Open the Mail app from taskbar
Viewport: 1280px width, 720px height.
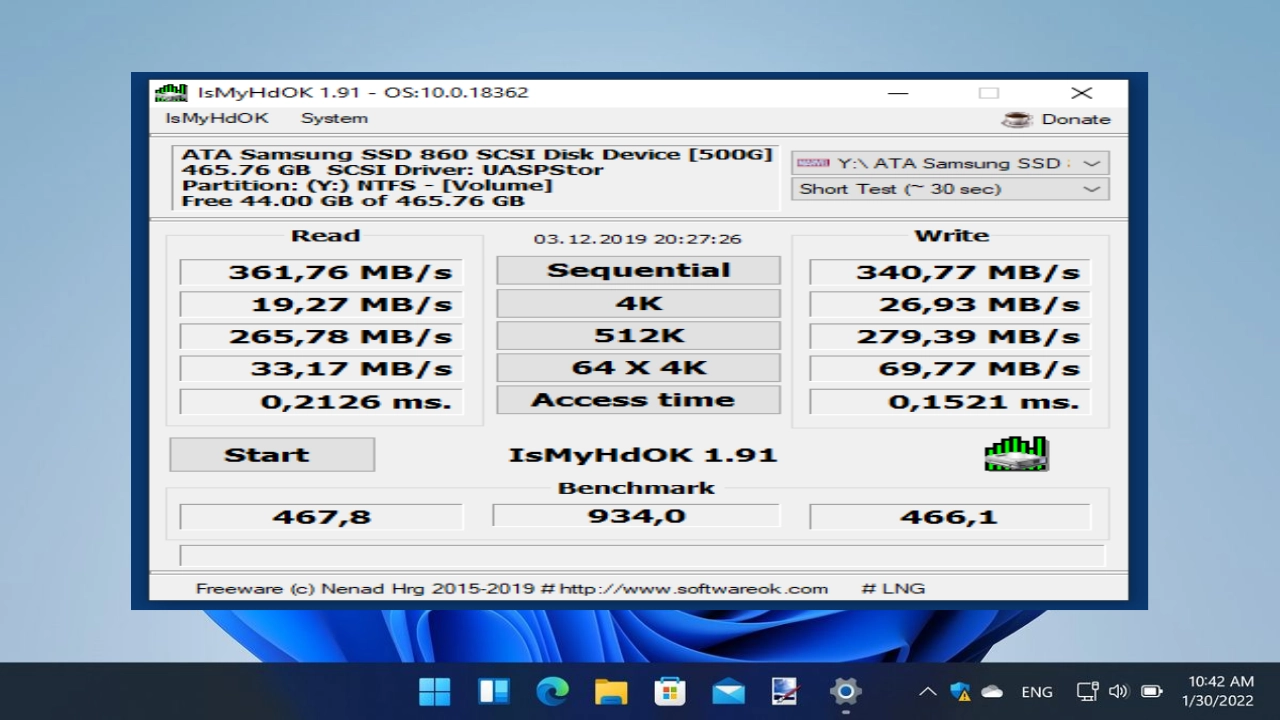pyautogui.click(x=728, y=691)
